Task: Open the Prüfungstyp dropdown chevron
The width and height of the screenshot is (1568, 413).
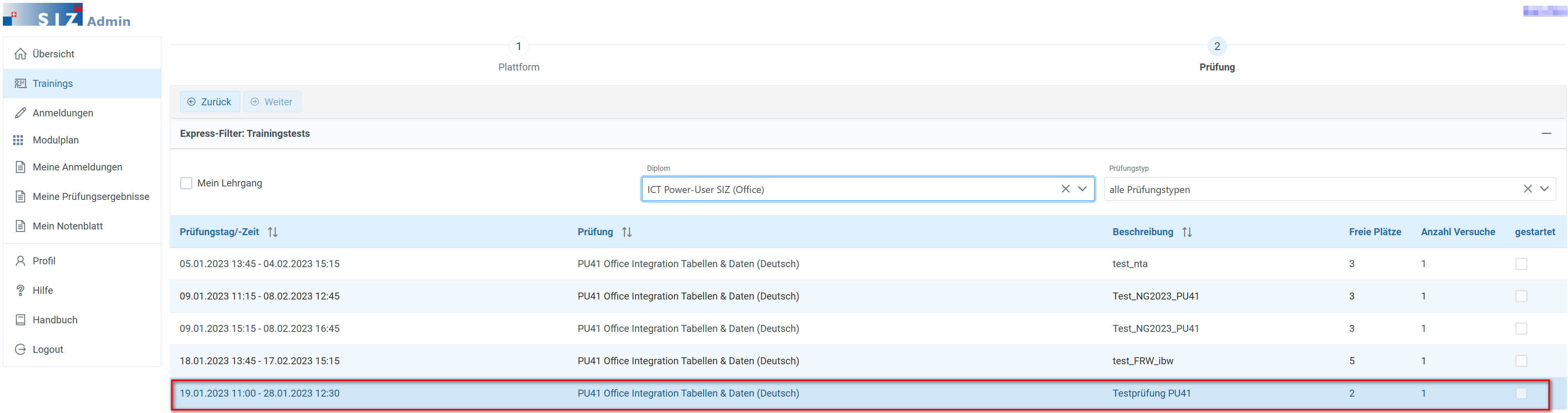Action: point(1544,189)
